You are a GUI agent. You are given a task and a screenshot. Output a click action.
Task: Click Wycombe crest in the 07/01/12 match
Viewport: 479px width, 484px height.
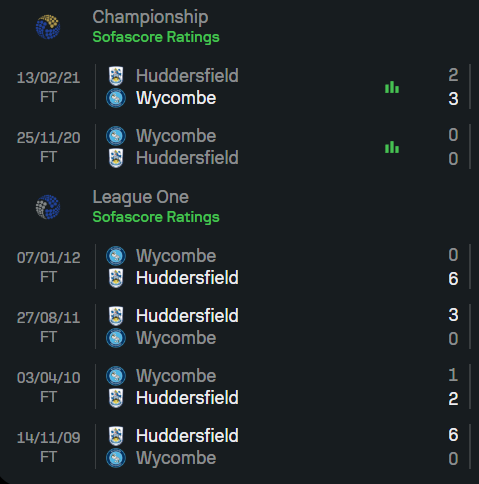coord(116,256)
